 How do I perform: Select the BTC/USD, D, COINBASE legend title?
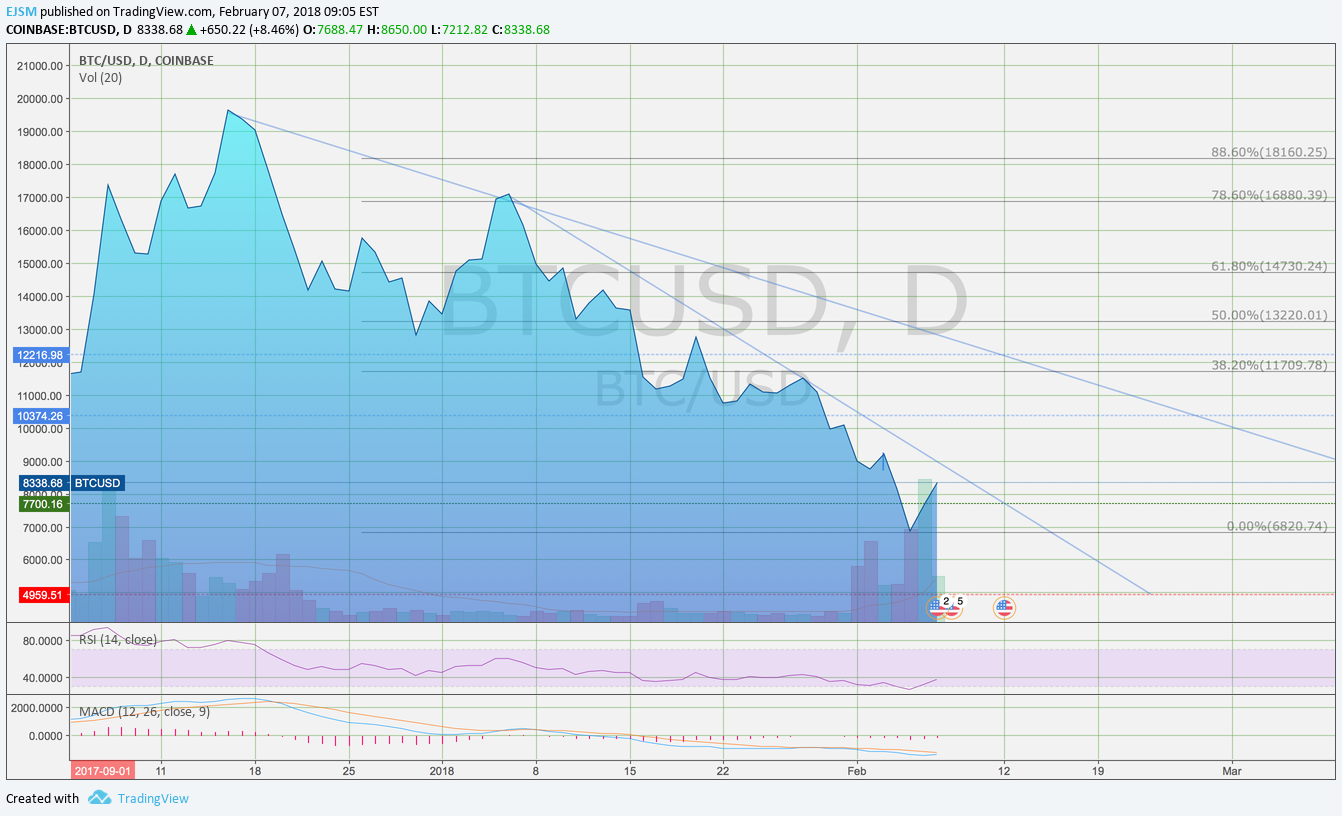point(146,60)
